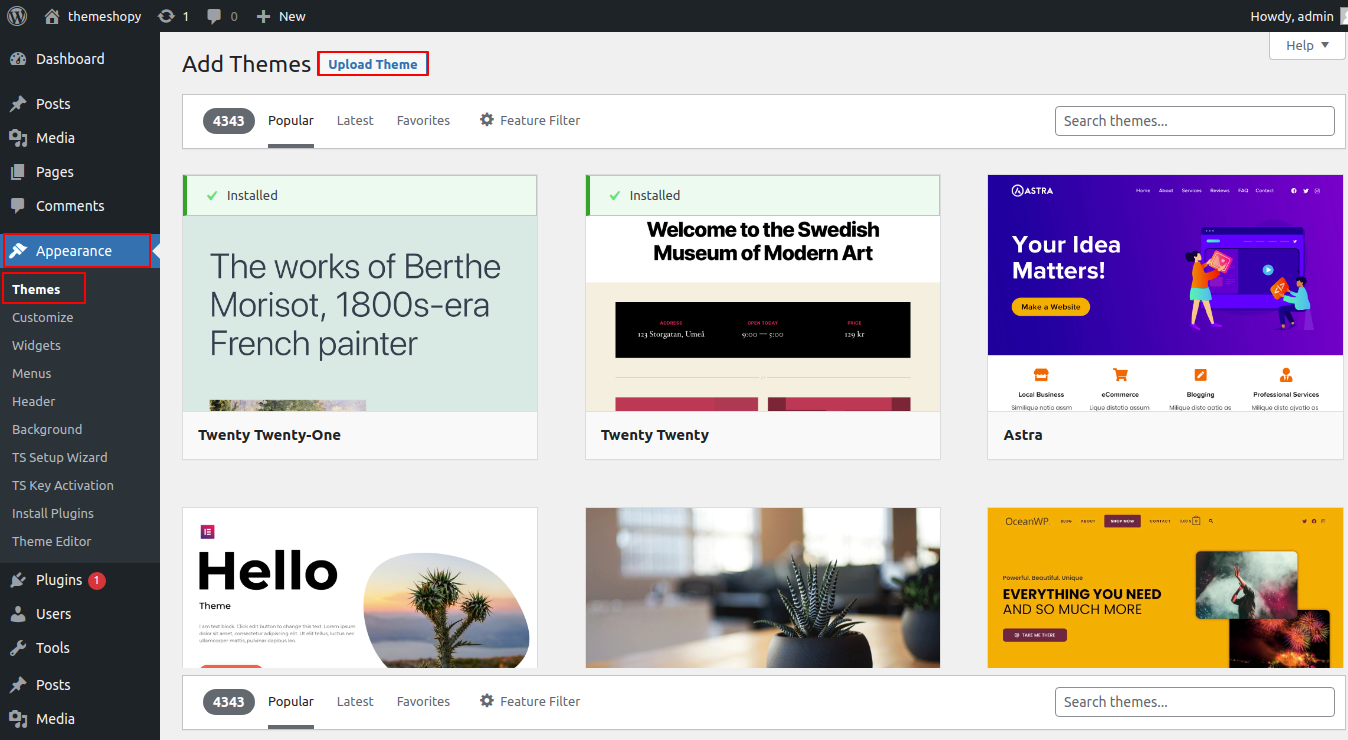Image resolution: width=1348 pixels, height=740 pixels.
Task: Click the upper Media icon in sidebar
Action: point(18,138)
